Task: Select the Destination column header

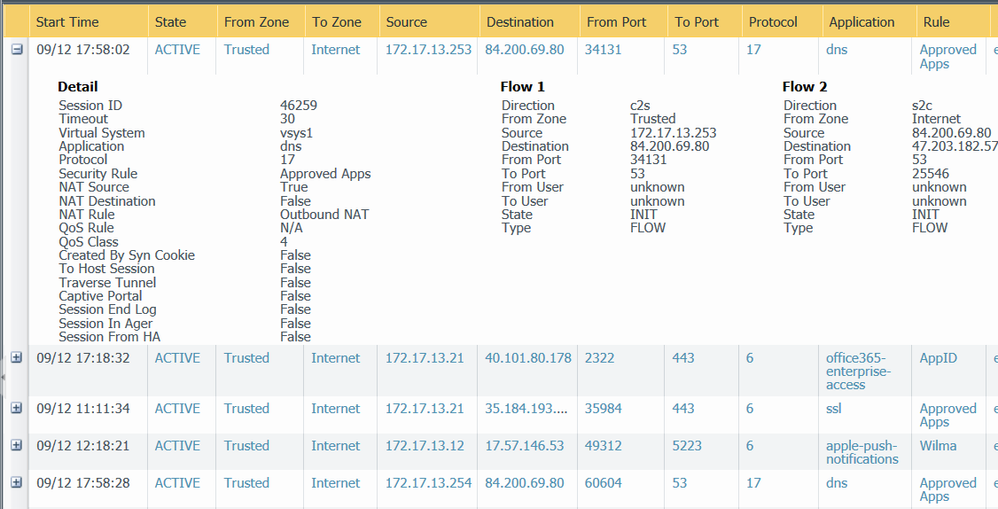Action: pos(520,22)
